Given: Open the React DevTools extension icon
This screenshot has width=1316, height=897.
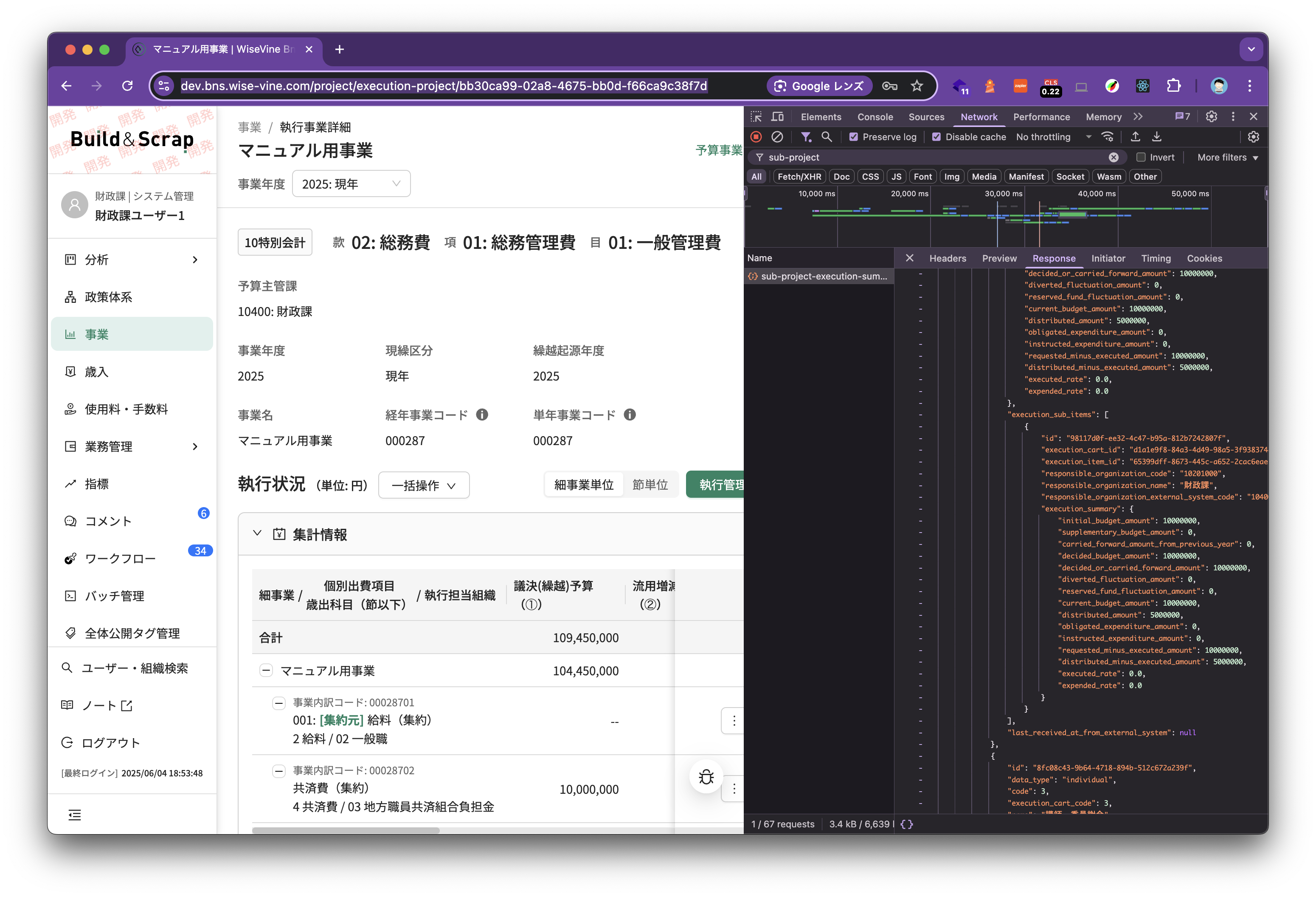Looking at the screenshot, I should click(x=1143, y=85).
